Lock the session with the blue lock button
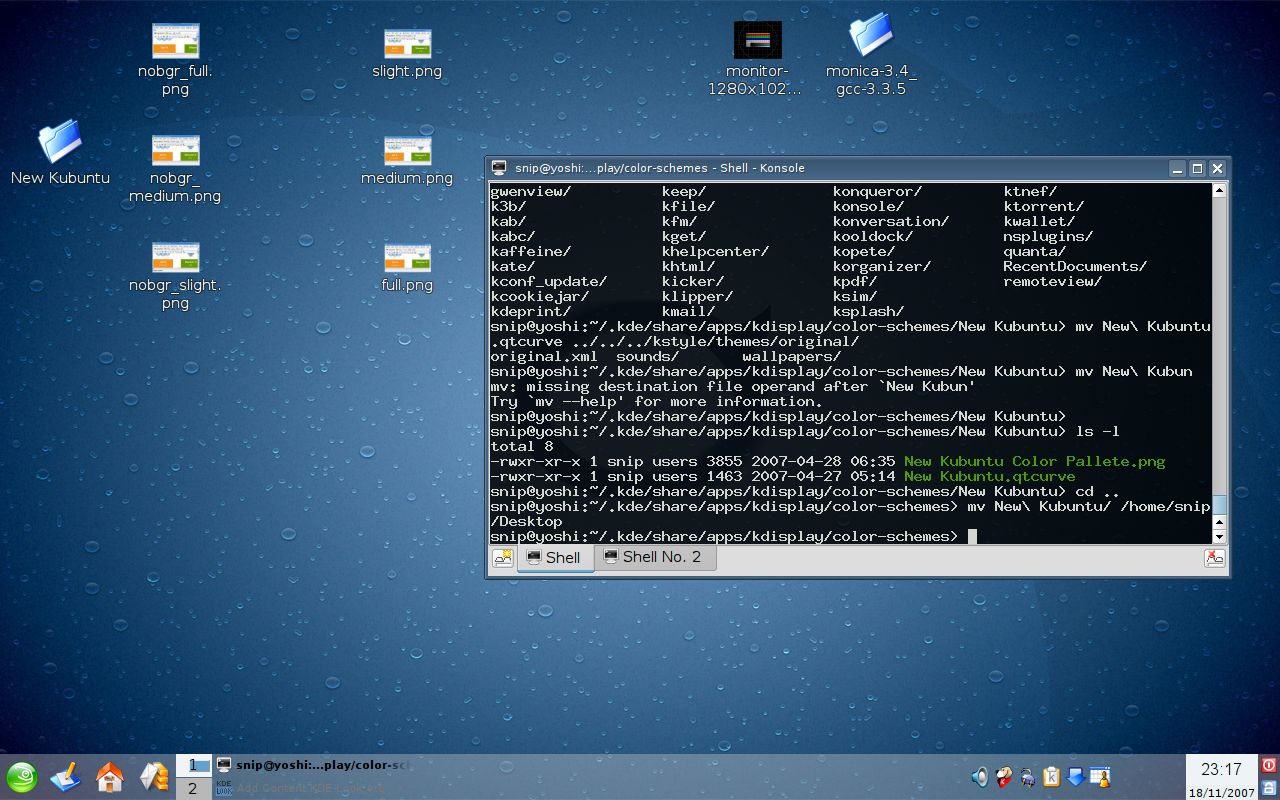 point(1269,788)
